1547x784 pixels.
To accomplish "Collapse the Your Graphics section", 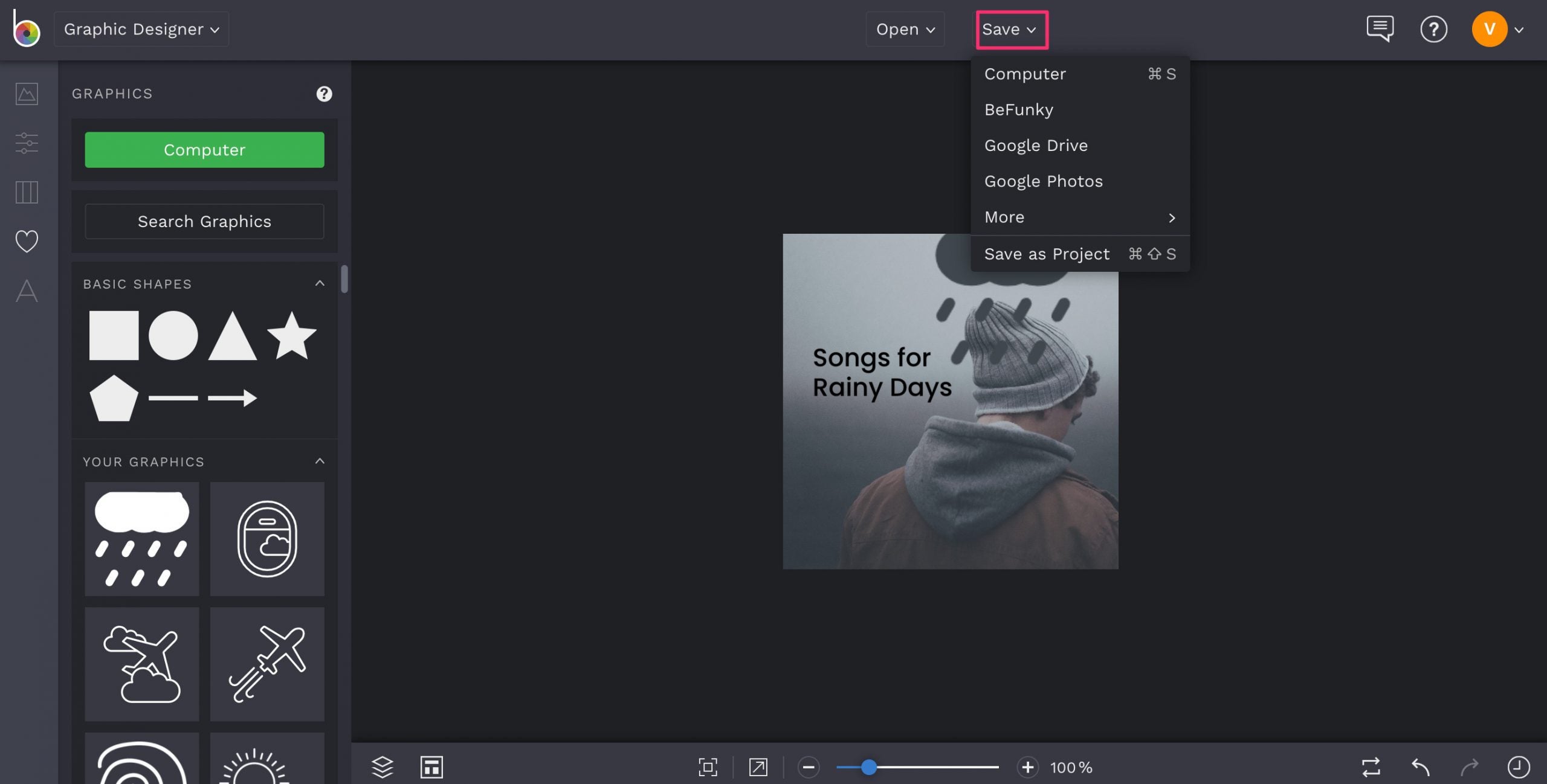I will click(320, 460).
